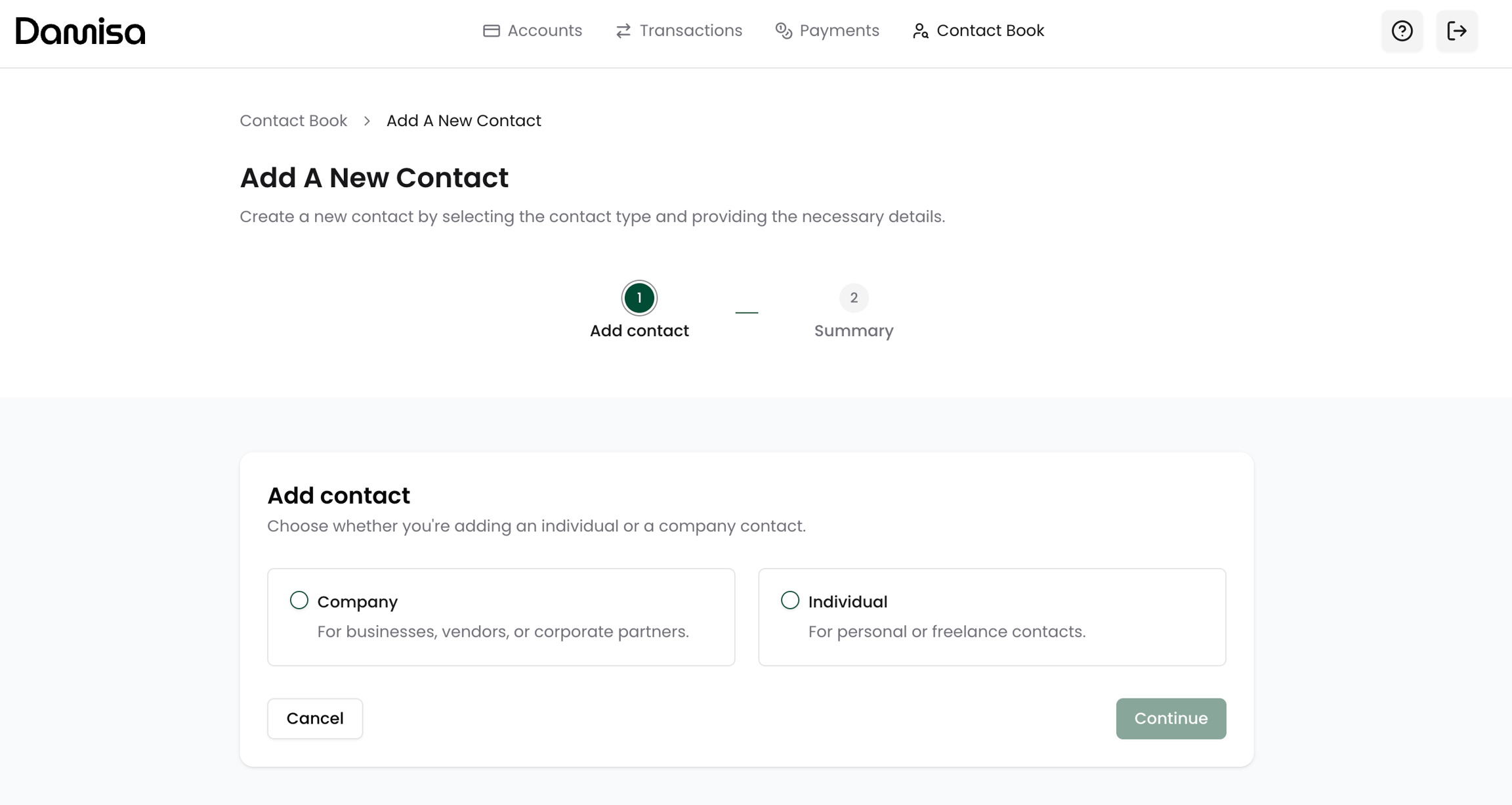Click the Contact Book breadcrumb link
The width and height of the screenshot is (1512, 805).
coord(293,121)
